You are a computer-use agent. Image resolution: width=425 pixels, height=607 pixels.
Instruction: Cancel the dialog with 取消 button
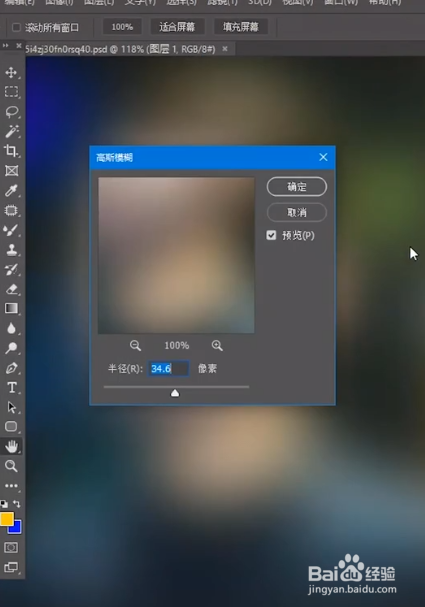pos(297,212)
